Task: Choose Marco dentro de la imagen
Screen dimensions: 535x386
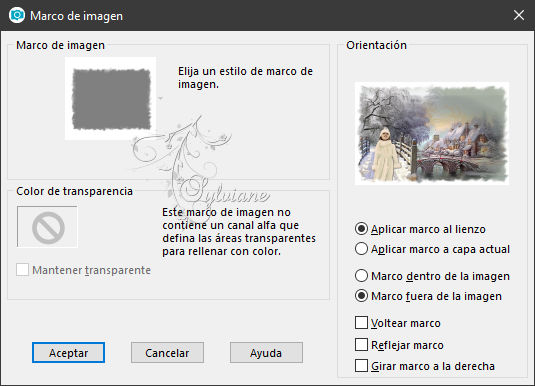Action: [361, 276]
